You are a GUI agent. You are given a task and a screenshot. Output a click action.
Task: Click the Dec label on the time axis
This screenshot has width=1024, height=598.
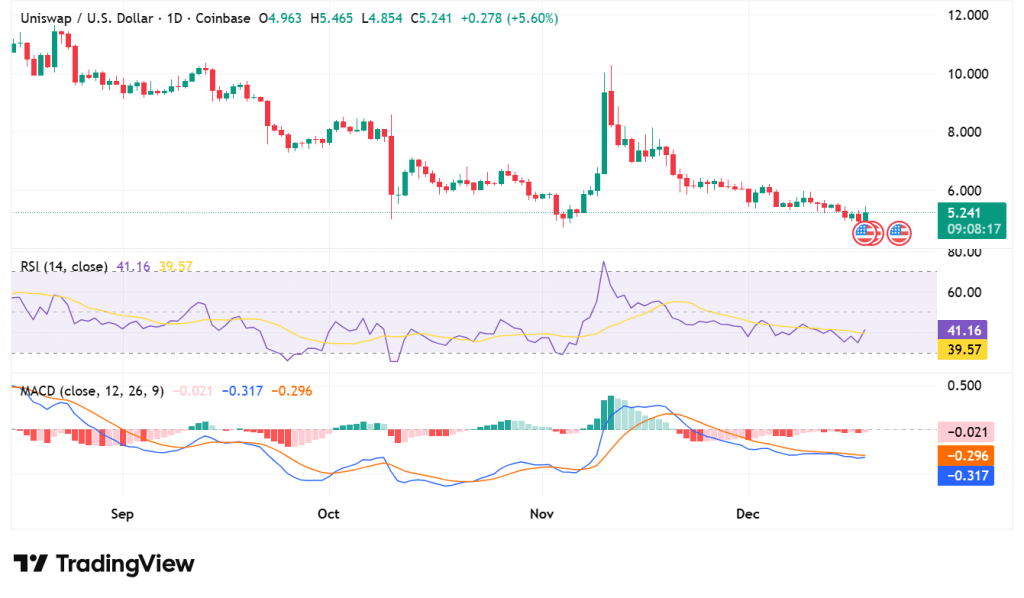pyautogui.click(x=748, y=514)
